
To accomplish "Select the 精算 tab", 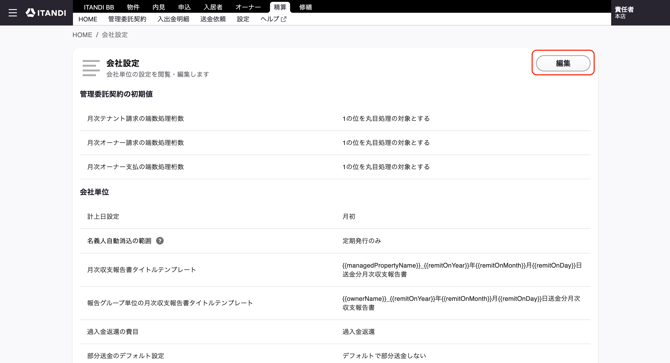I will (280, 7).
